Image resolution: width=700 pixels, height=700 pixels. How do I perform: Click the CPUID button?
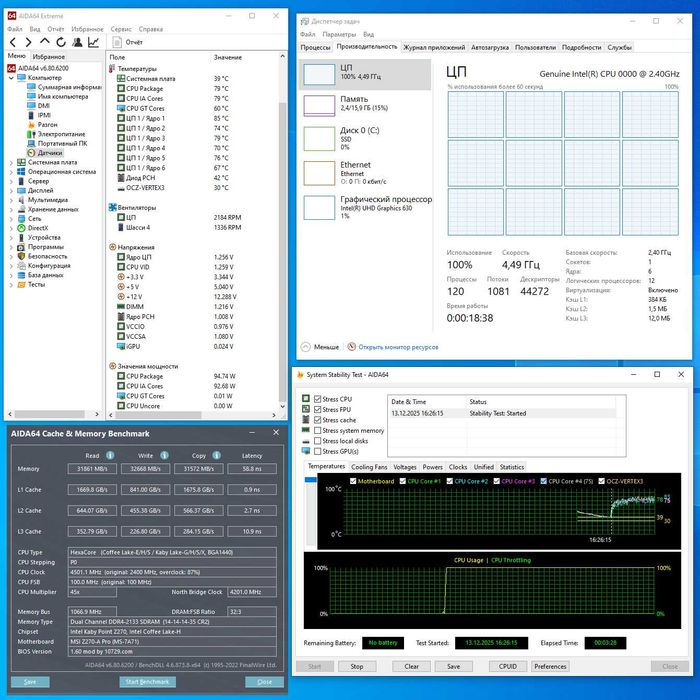[x=508, y=666]
